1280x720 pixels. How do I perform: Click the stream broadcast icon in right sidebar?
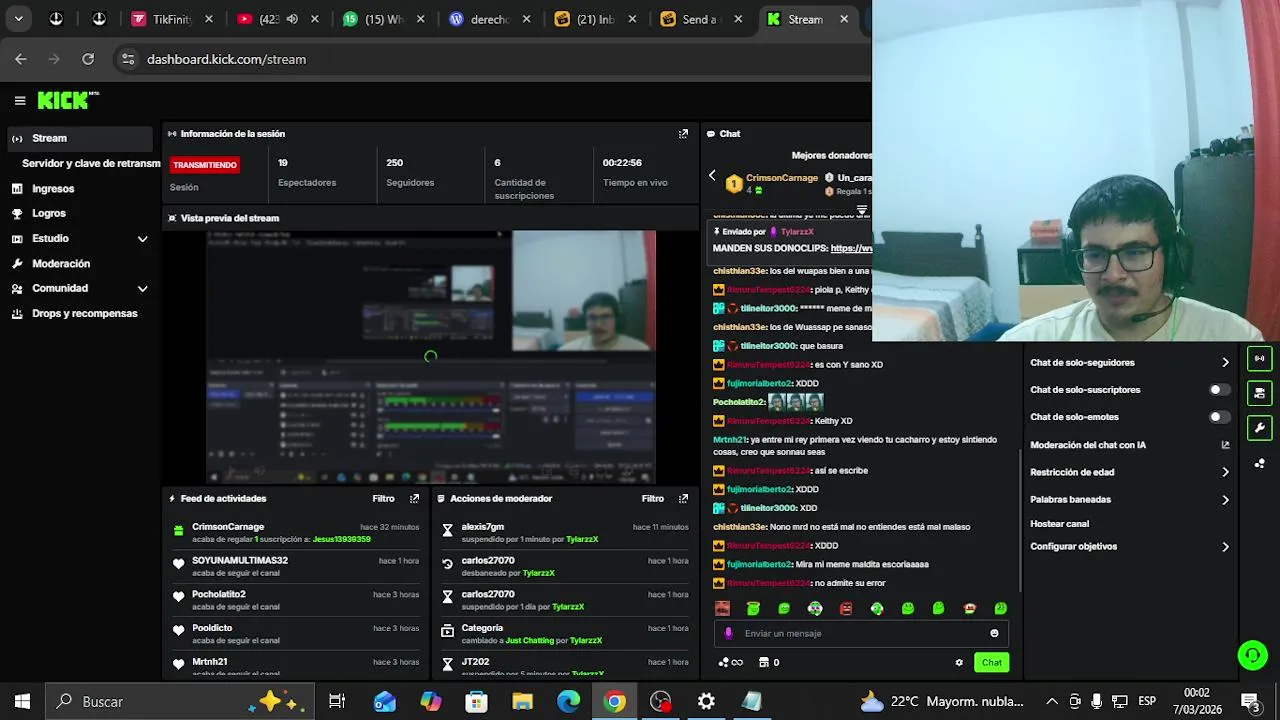(x=1259, y=358)
